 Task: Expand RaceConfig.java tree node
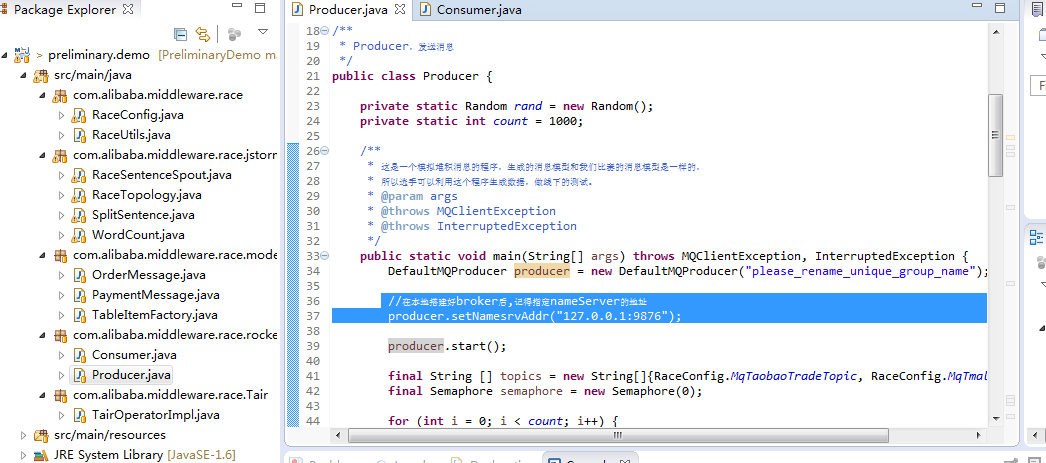click(x=62, y=115)
